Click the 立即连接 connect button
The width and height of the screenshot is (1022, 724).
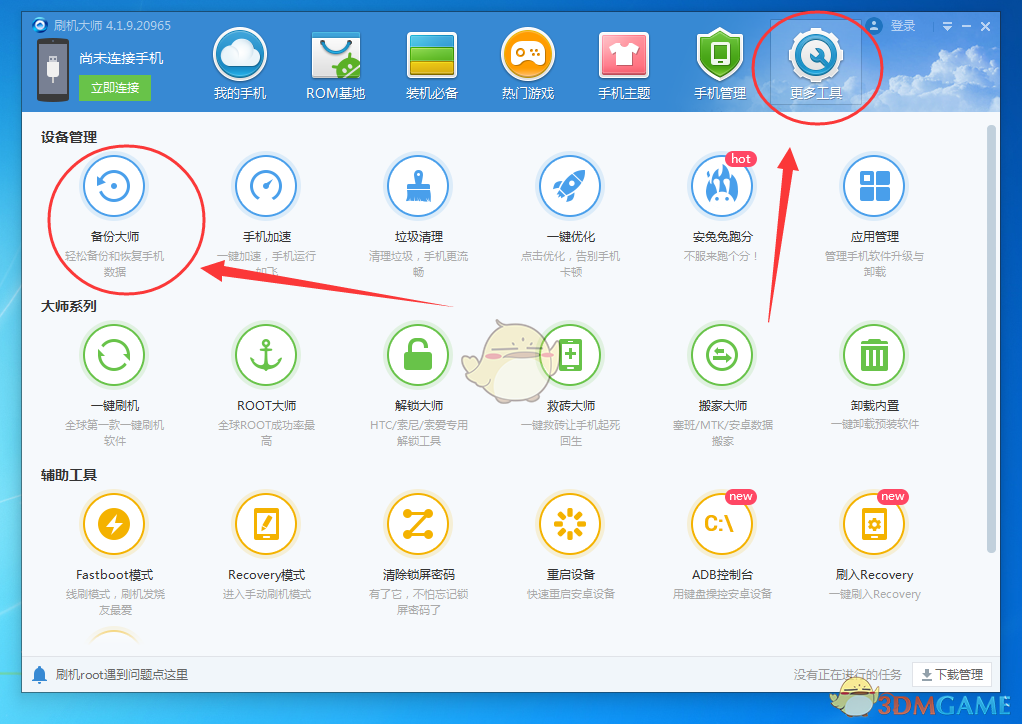(114, 89)
